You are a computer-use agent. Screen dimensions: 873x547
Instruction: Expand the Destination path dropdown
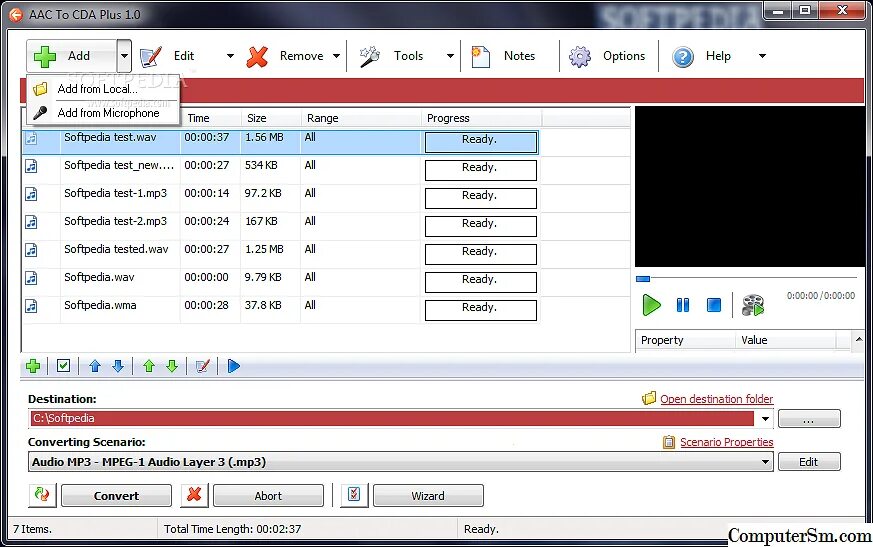tap(766, 419)
